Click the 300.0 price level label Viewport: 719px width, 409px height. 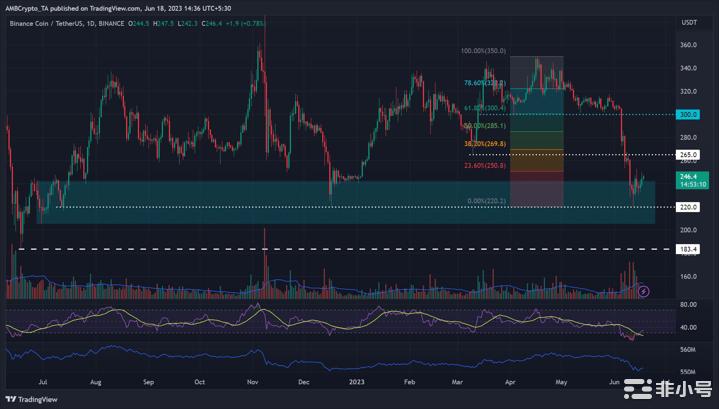click(x=689, y=115)
